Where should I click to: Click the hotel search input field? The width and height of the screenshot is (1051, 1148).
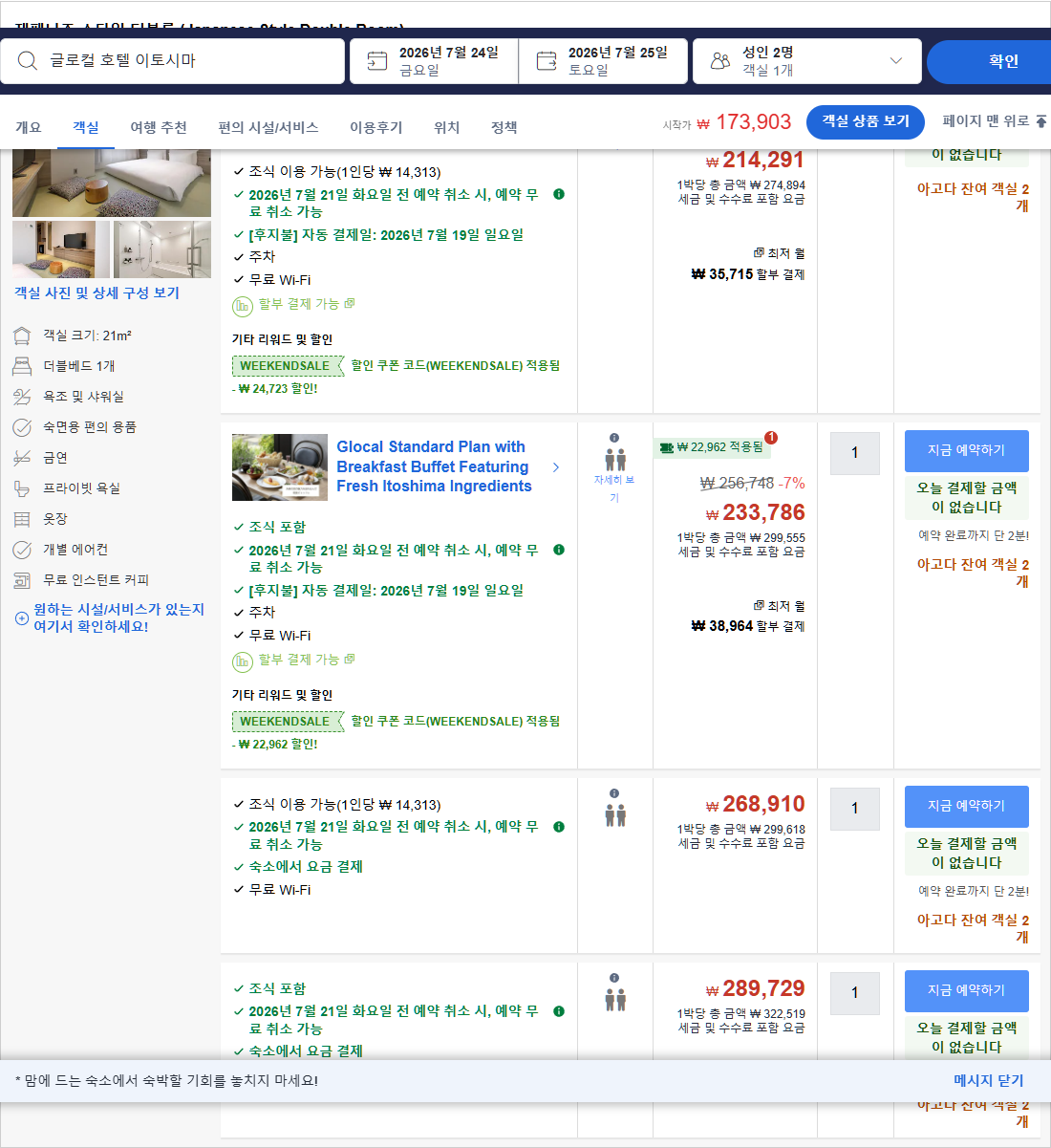(173, 61)
